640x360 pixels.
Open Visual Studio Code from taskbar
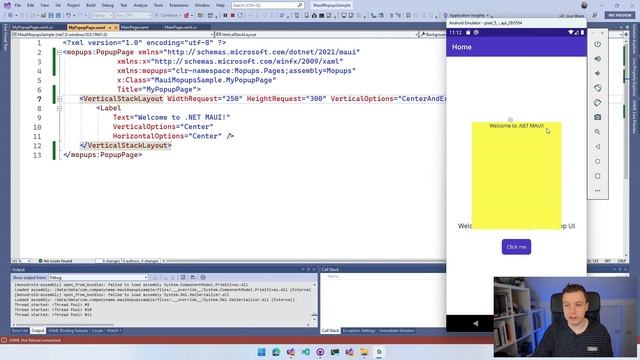click(x=305, y=352)
